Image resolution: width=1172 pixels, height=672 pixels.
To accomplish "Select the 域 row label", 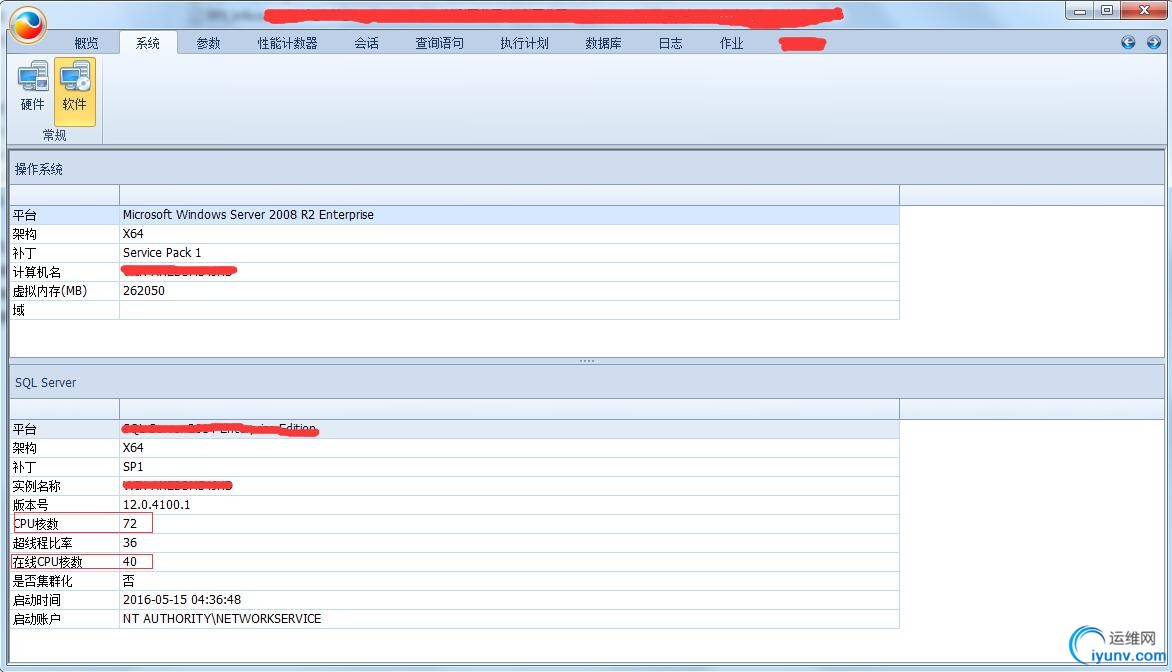I will [x=19, y=310].
